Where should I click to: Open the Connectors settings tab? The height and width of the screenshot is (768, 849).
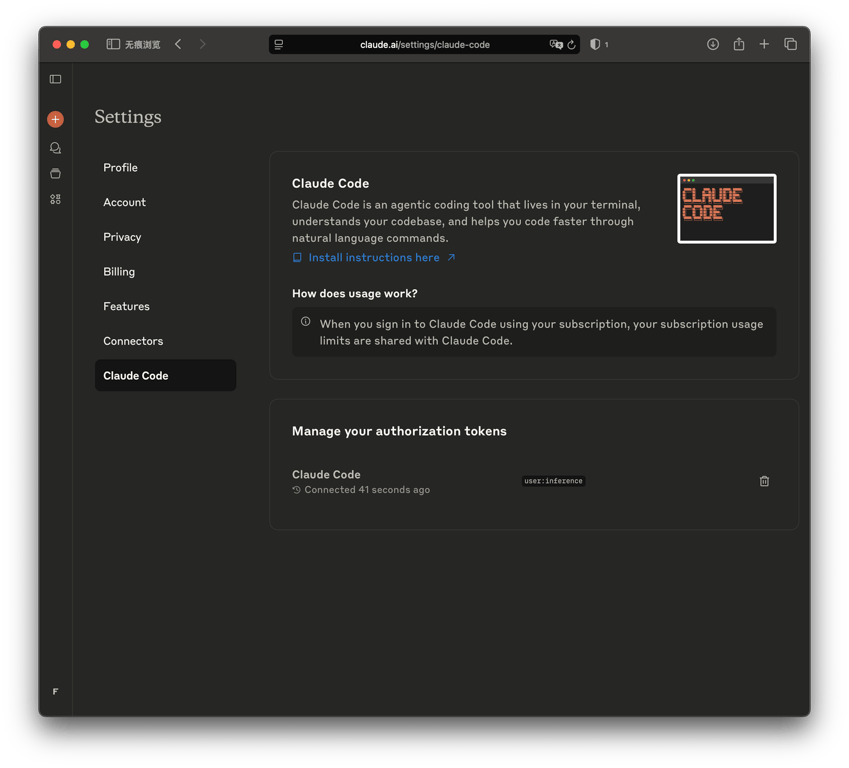point(165,341)
